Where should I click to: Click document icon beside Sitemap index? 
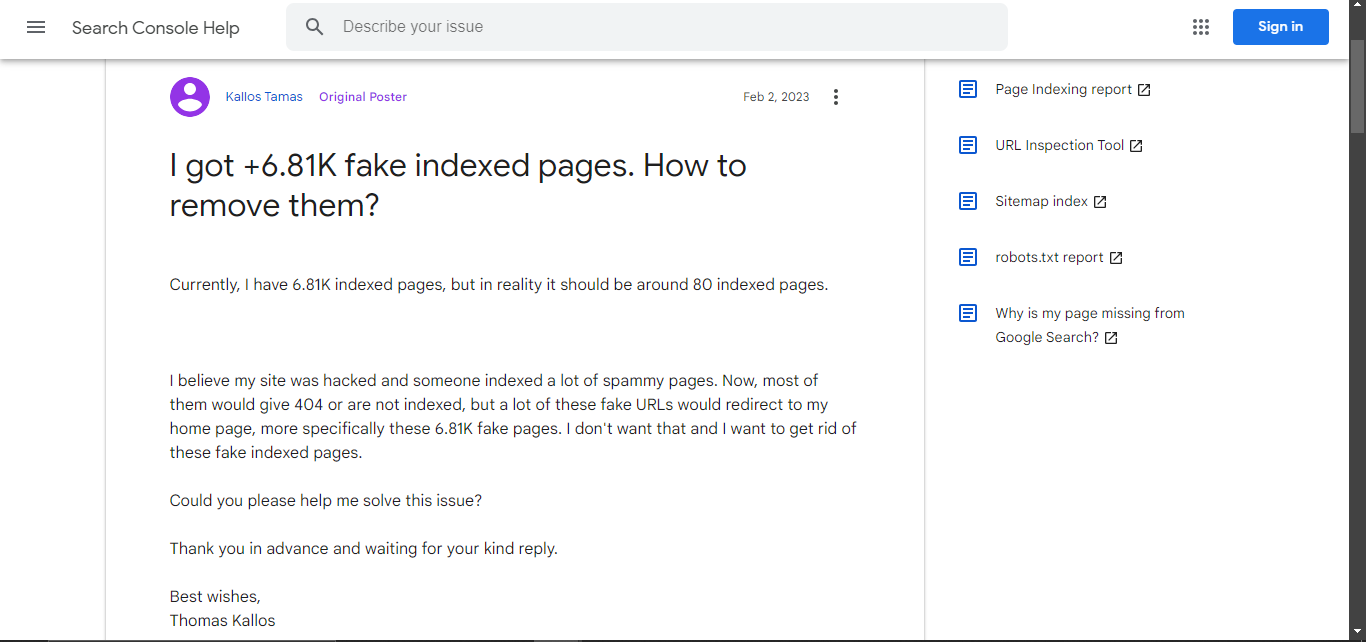pos(968,201)
